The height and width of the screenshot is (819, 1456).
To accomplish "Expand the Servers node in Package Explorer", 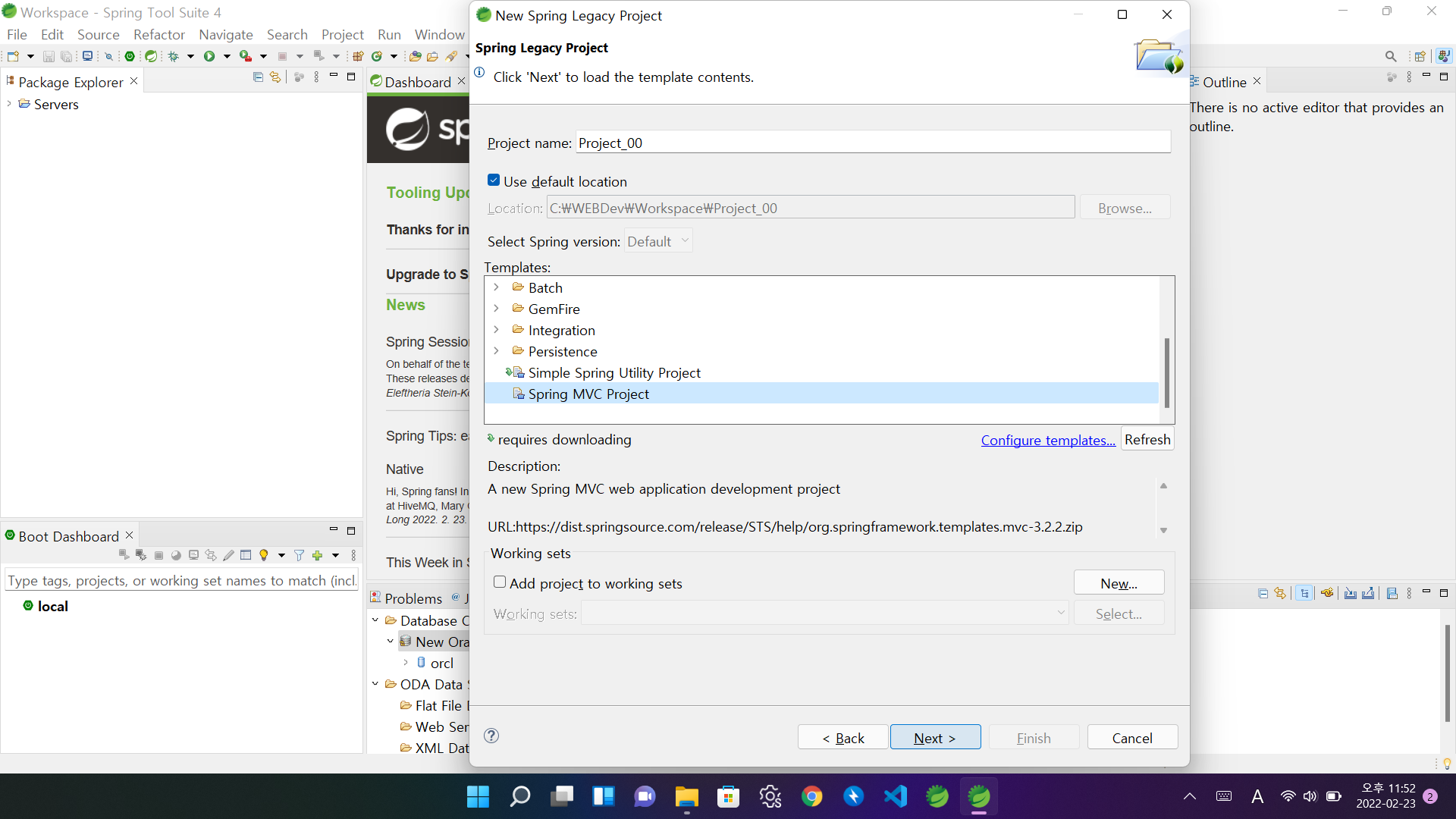I will pos(9,104).
